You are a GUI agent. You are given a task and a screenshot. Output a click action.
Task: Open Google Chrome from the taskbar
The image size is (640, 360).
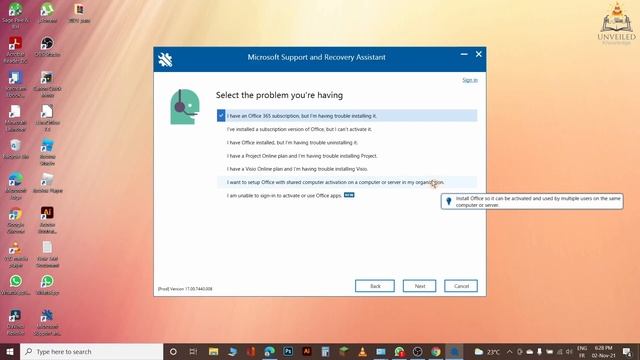point(436,351)
